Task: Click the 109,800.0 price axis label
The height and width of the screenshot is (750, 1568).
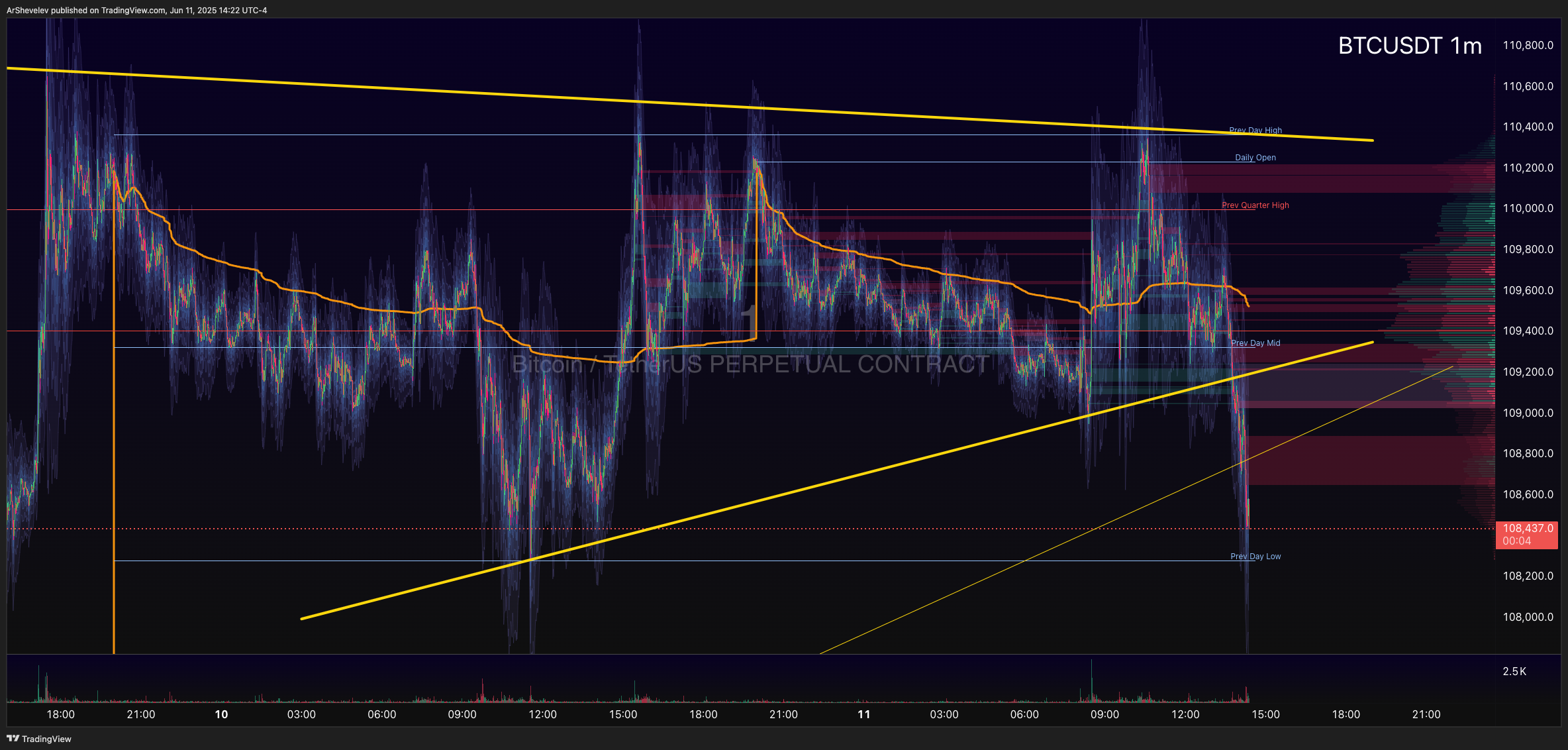Action: [1528, 249]
